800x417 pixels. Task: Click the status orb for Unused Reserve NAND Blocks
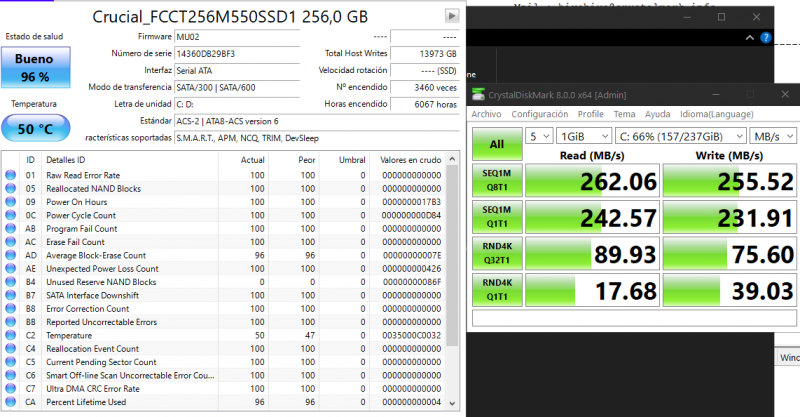(10, 282)
